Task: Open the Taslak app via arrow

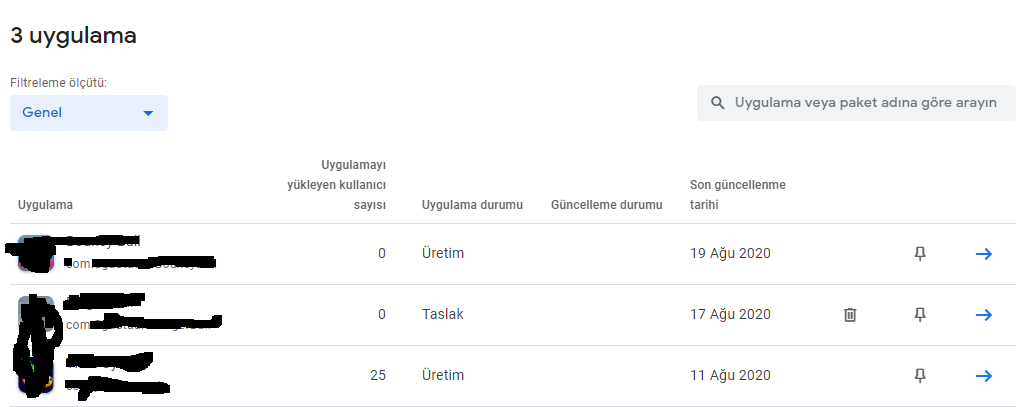Action: pos(984,315)
